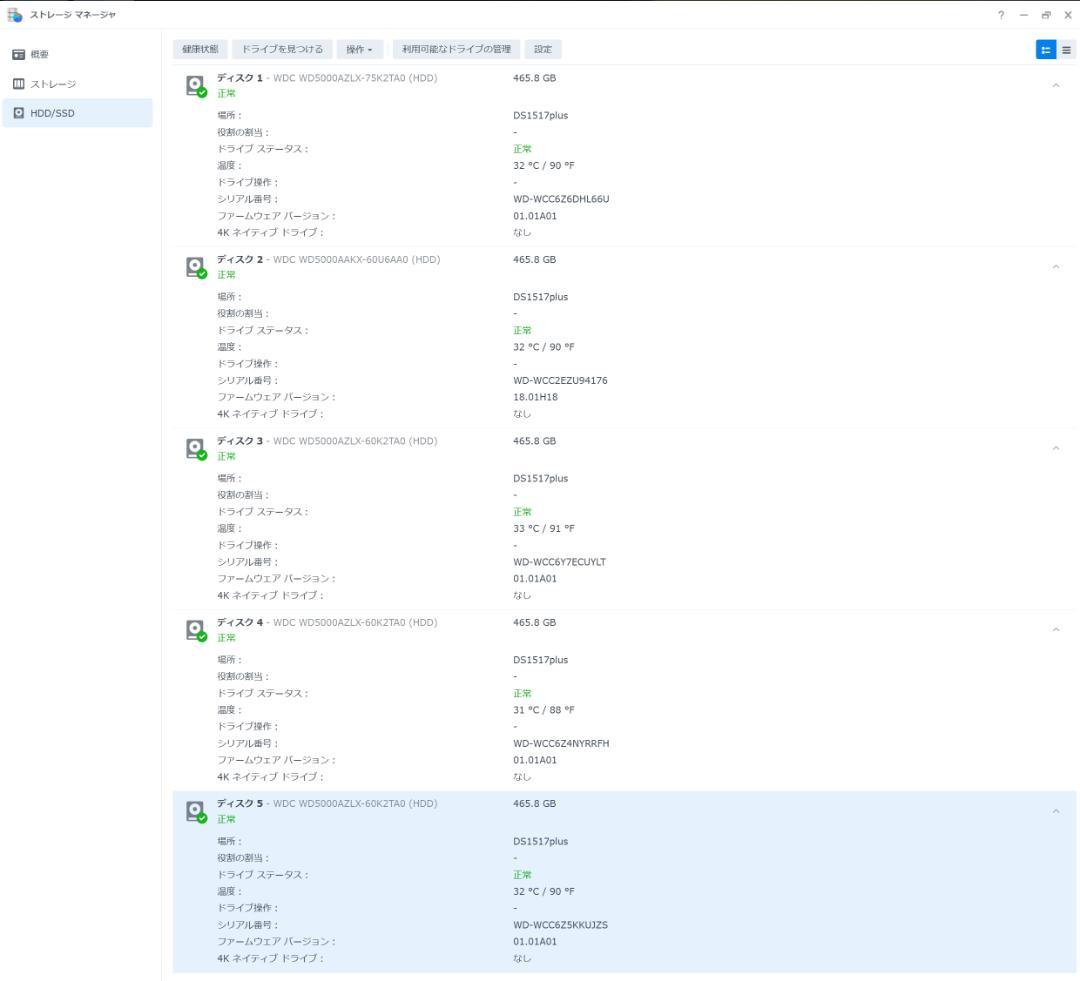The width and height of the screenshot is (1080, 981).
Task: Click the 健康状態 button
Action: [x=200, y=49]
